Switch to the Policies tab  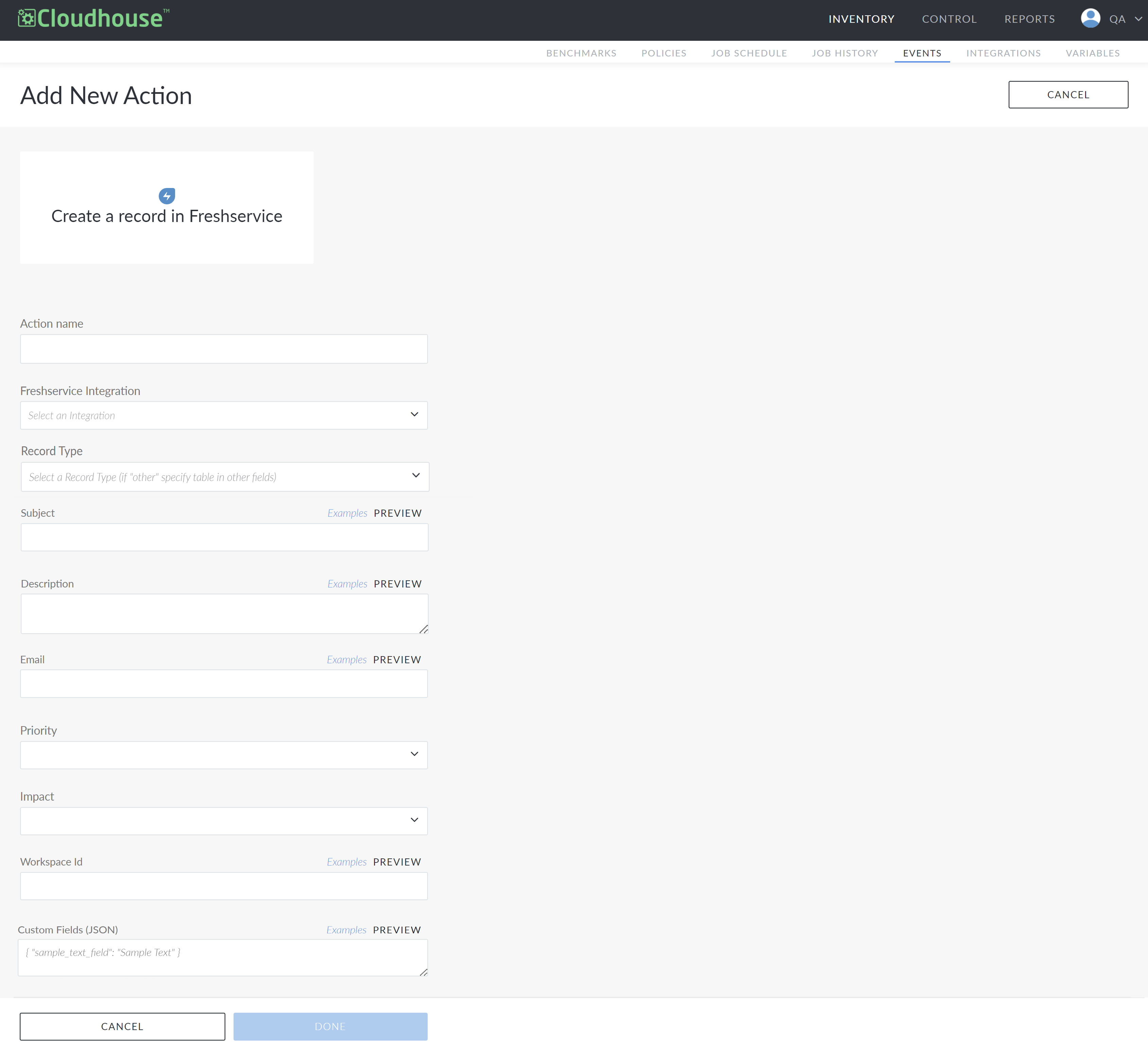663,53
